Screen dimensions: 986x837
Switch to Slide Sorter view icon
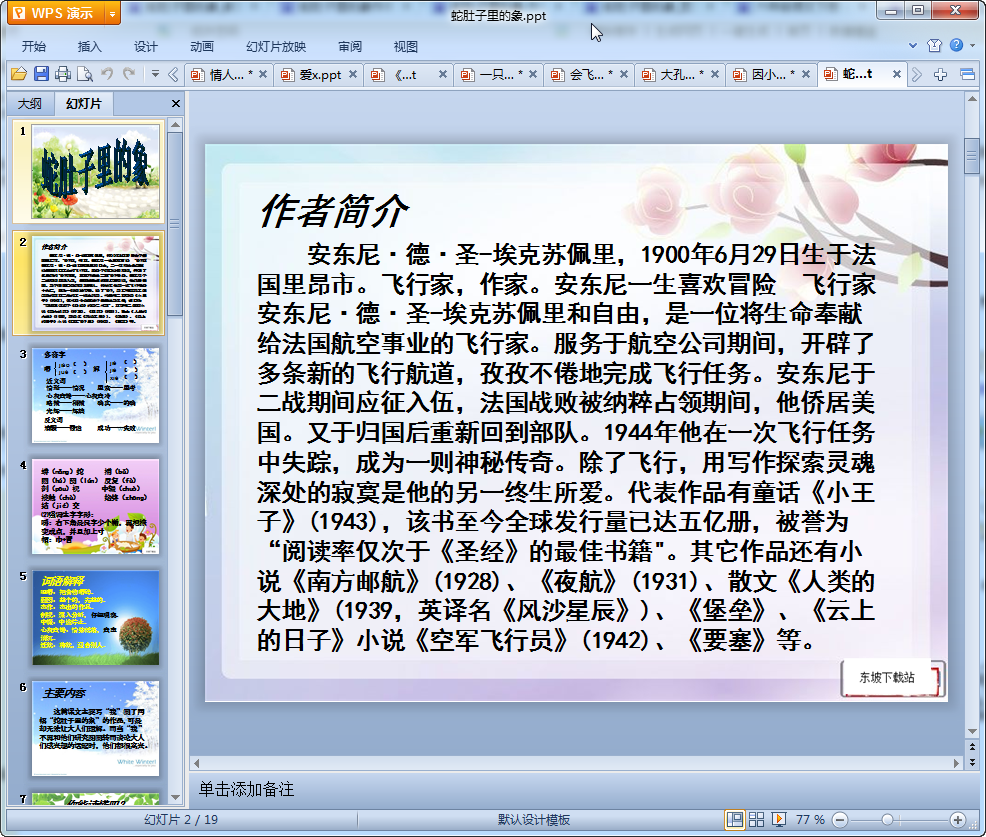(756, 819)
